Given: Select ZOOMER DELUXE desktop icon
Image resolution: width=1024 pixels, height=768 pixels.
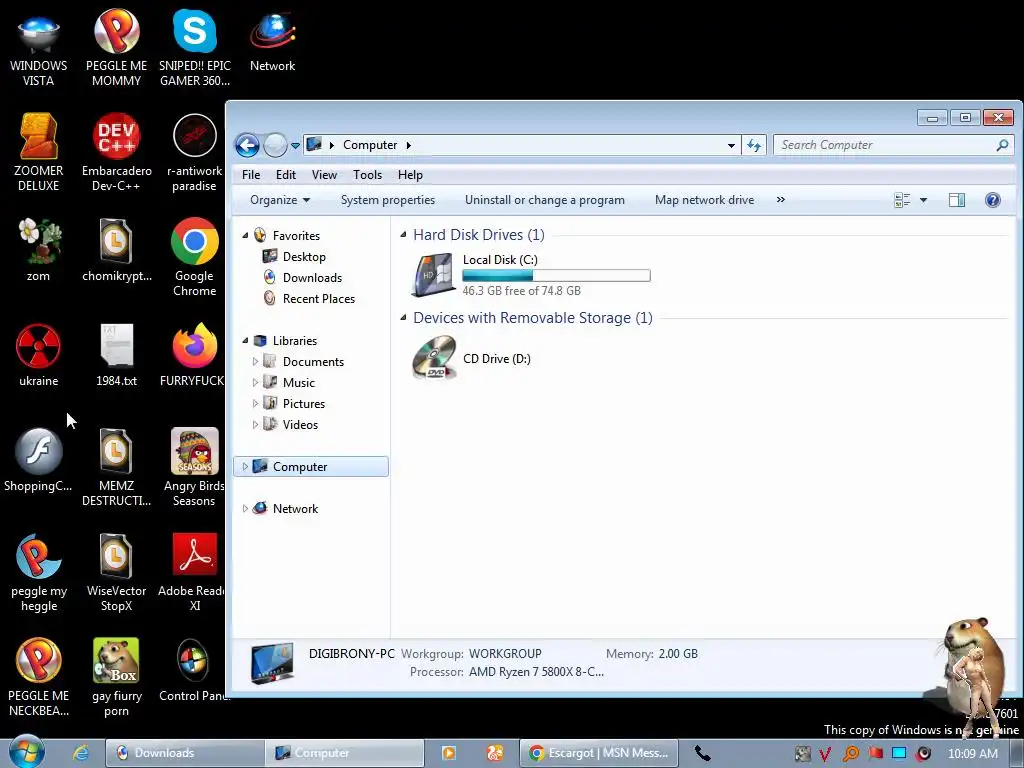Looking at the screenshot, I should click(39, 153).
